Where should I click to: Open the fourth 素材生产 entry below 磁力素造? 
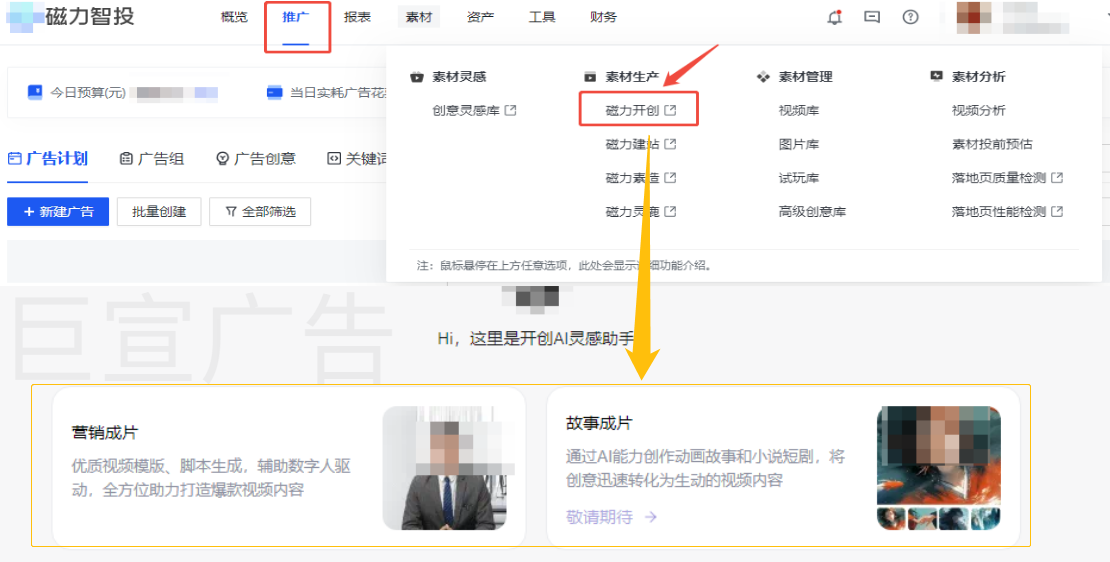click(633, 212)
